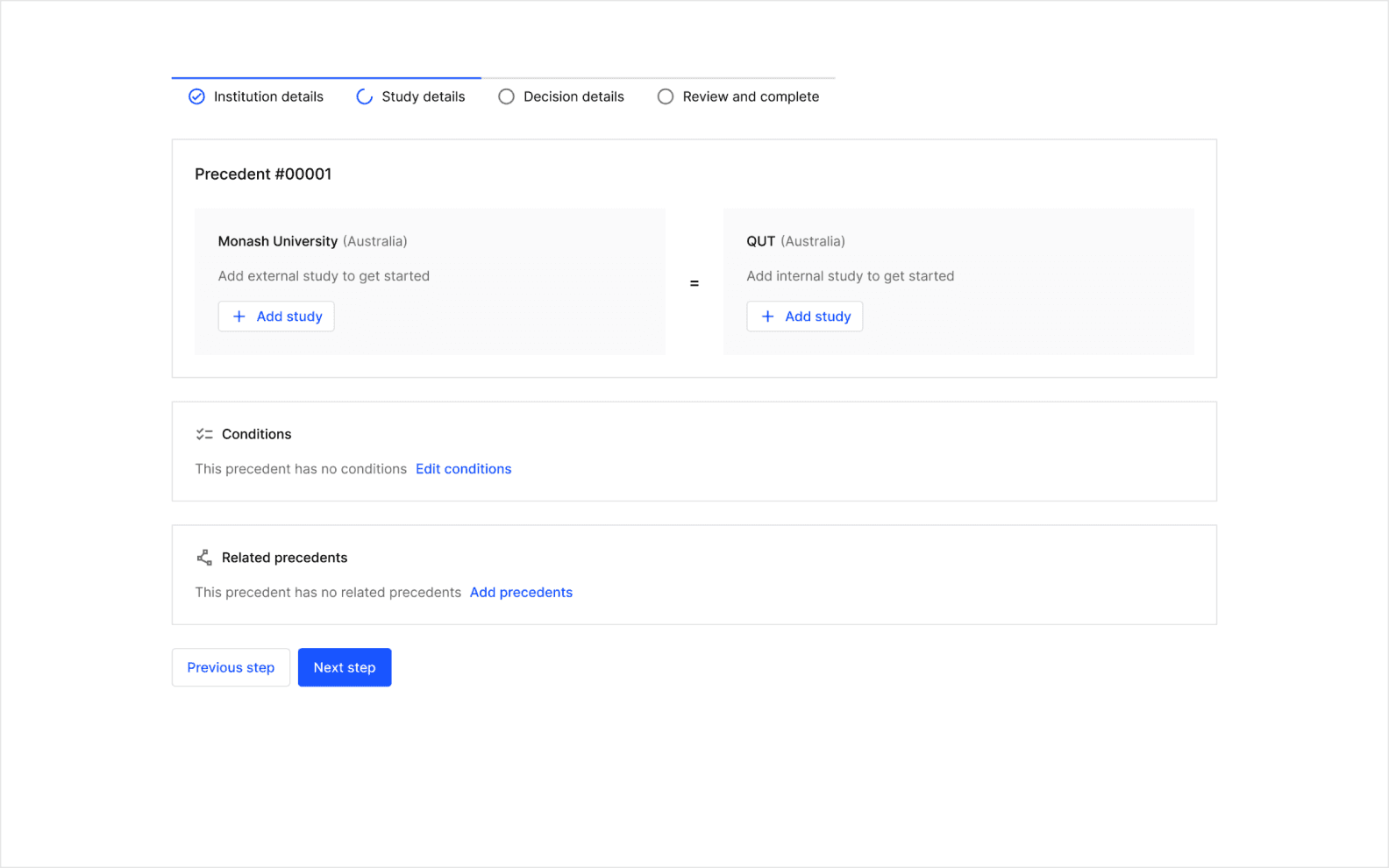Screen dimensions: 1389x868
Task: Click the equals sign between institutions
Action: click(694, 283)
